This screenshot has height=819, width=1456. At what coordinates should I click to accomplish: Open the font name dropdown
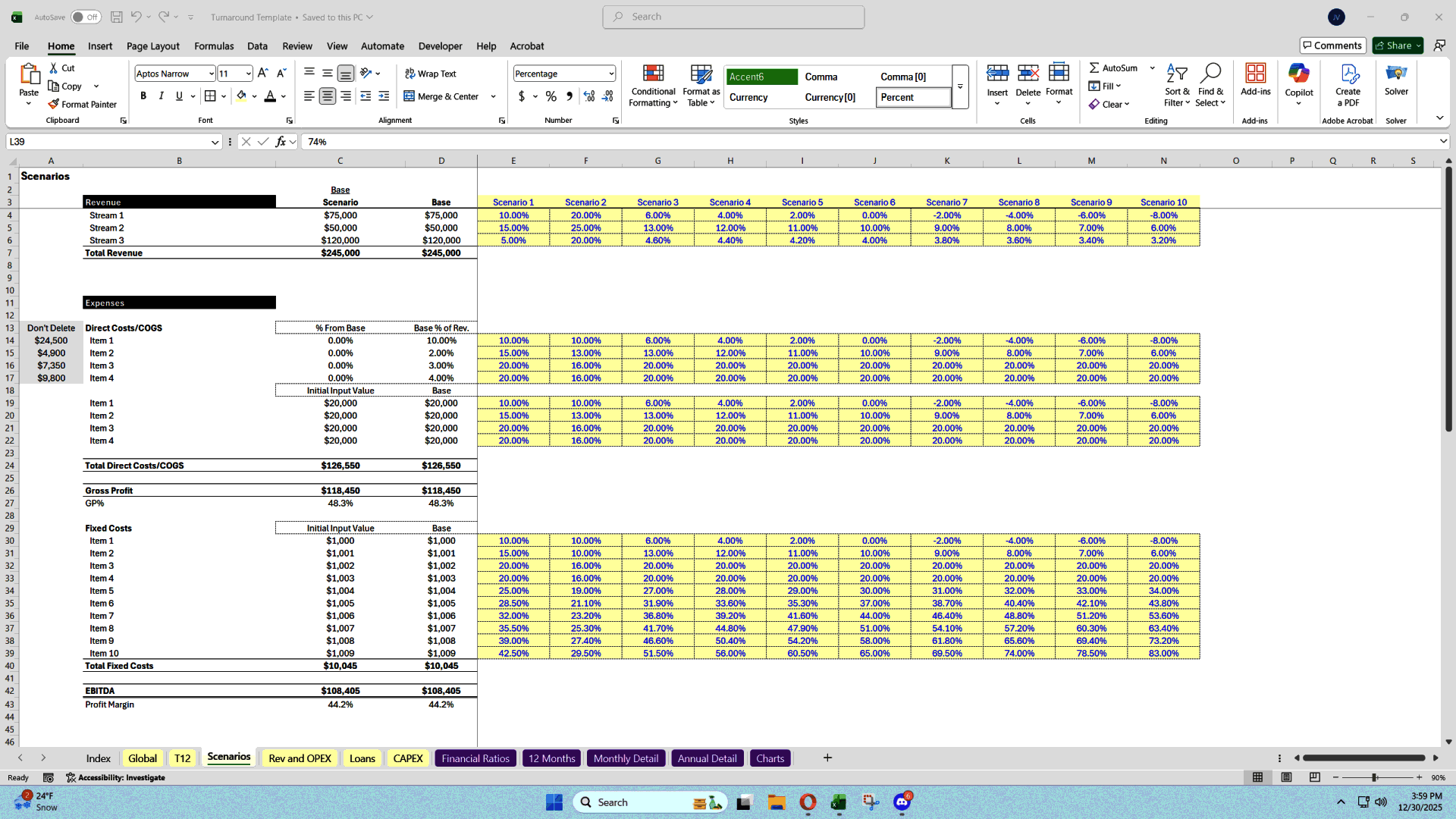(211, 73)
